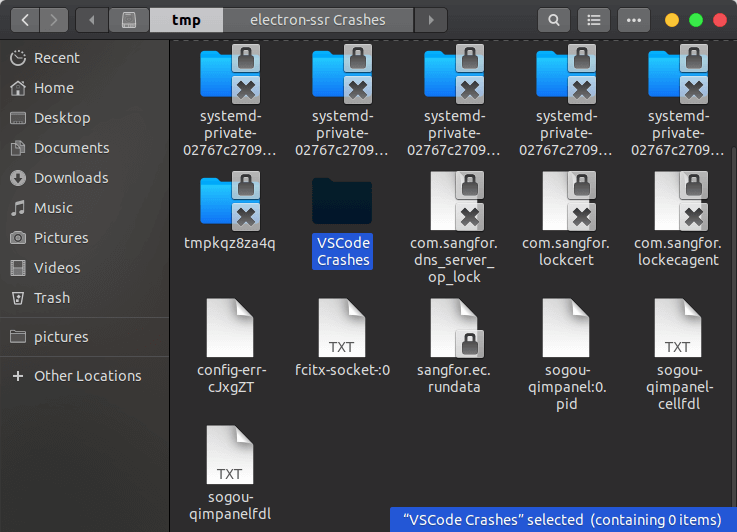The height and width of the screenshot is (532, 737).
Task: Select the sogou-qimpanel-cellfdl TXT file icon
Action: [x=678, y=328]
